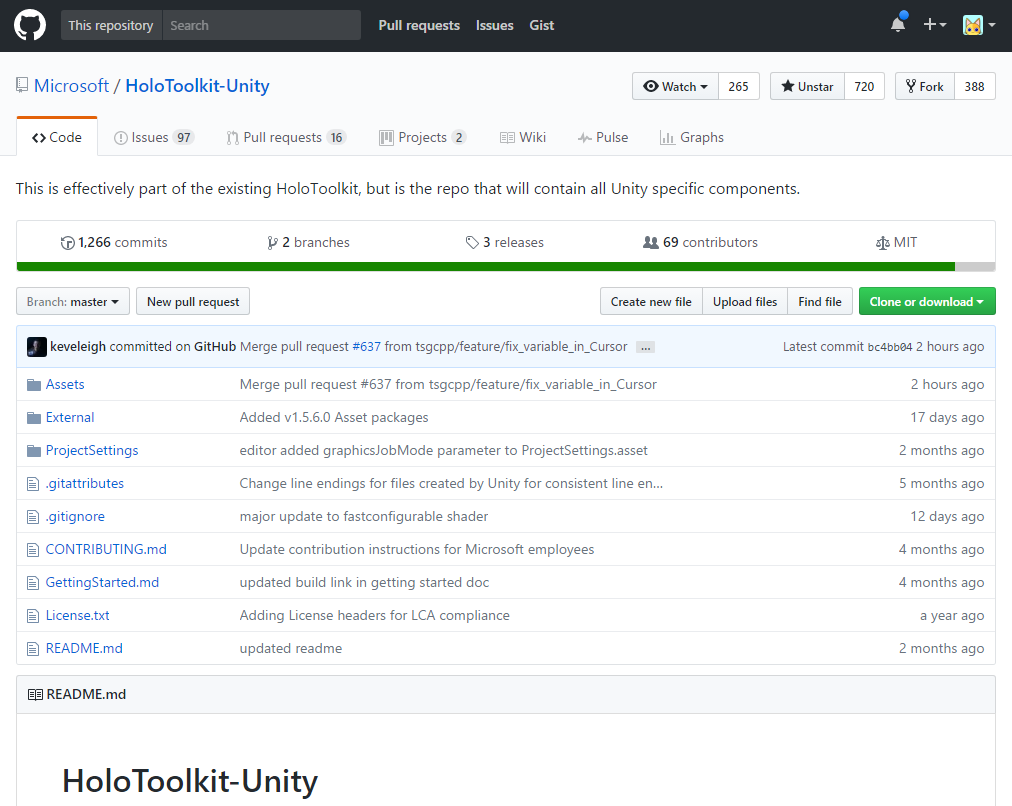
Task: Click the folder icon beside External
Action: coord(34,418)
